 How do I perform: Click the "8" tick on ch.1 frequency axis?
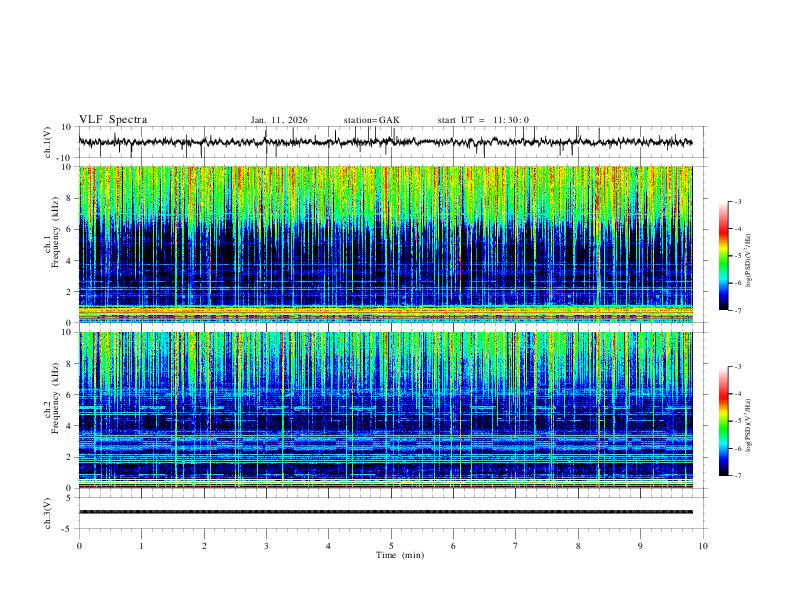point(70,198)
